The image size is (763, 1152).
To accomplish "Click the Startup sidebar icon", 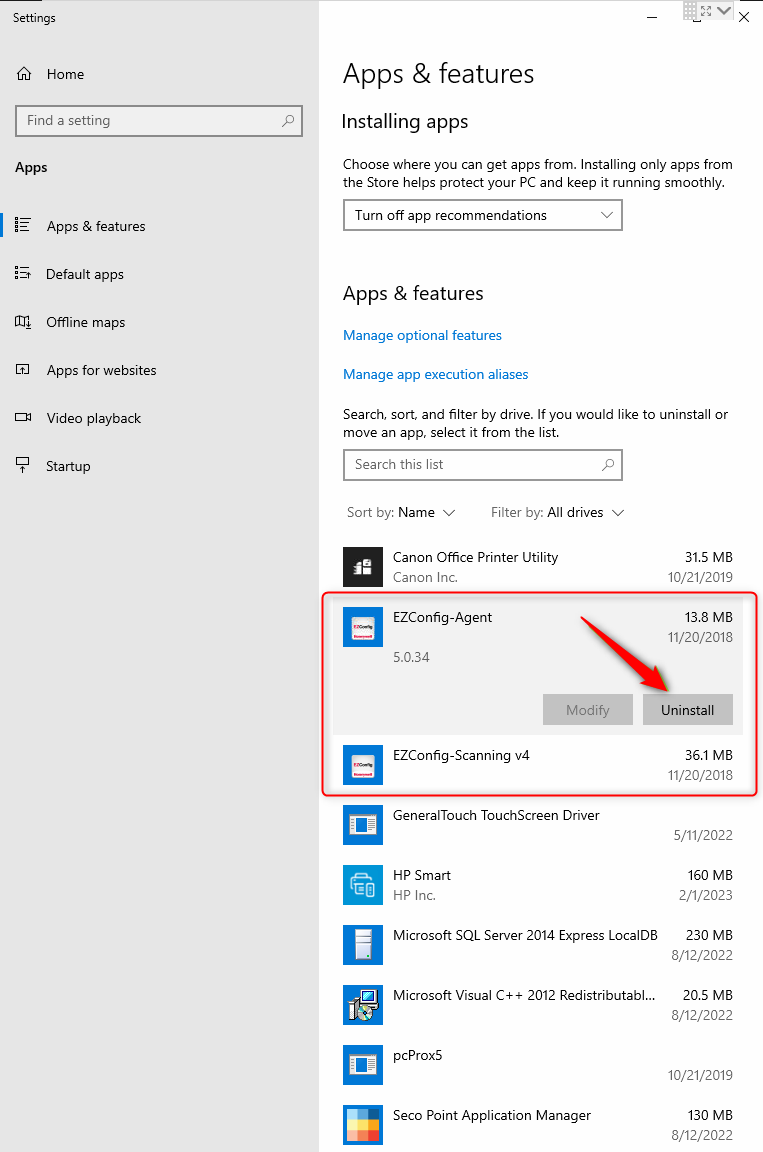I will tap(23, 466).
